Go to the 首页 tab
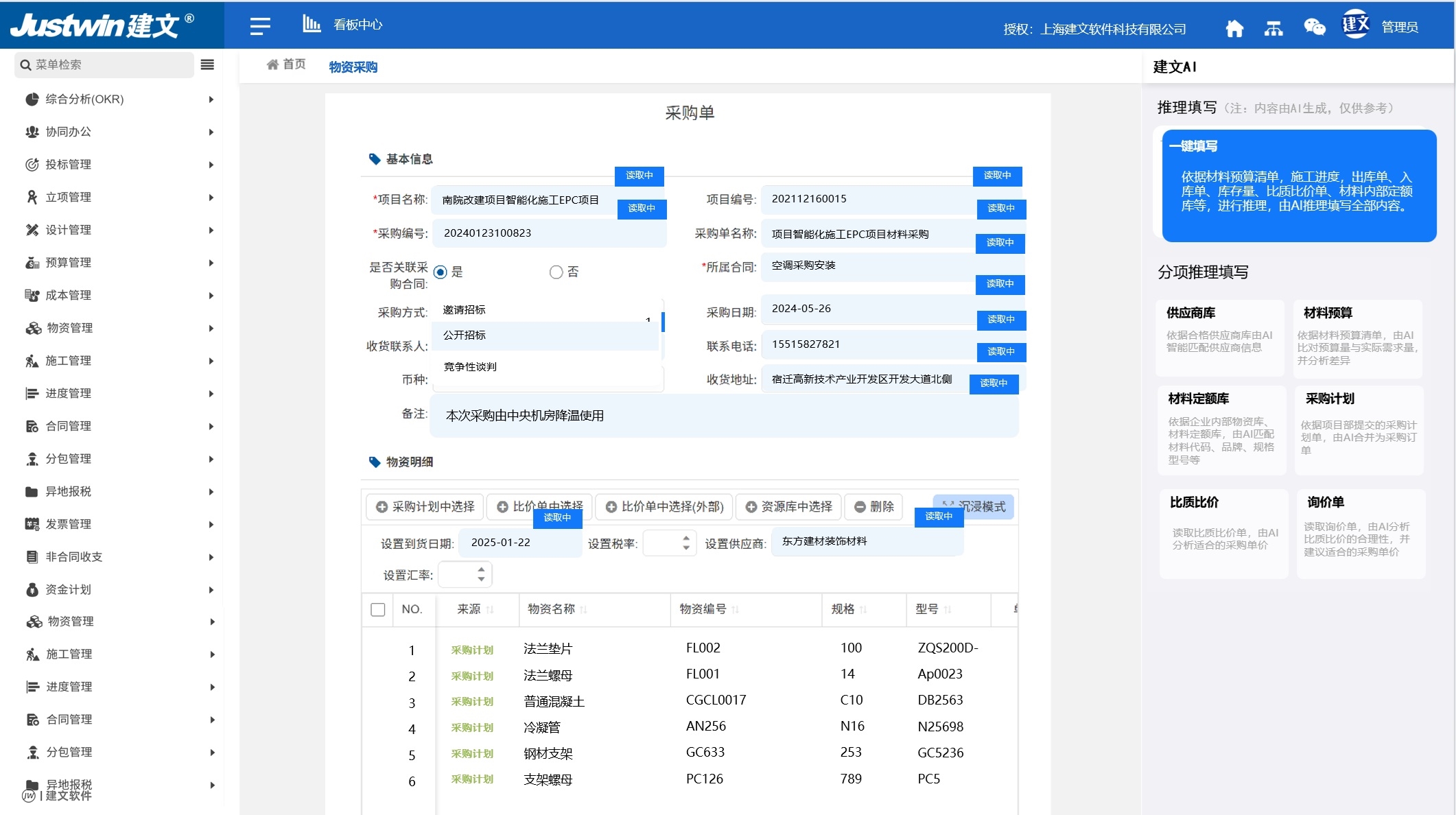This screenshot has height=815, width=1456. point(286,64)
